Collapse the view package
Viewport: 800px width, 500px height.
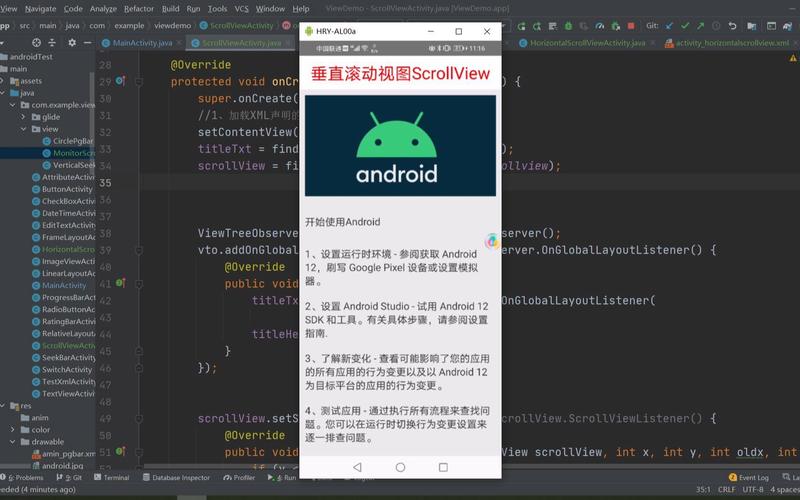tap(23, 129)
